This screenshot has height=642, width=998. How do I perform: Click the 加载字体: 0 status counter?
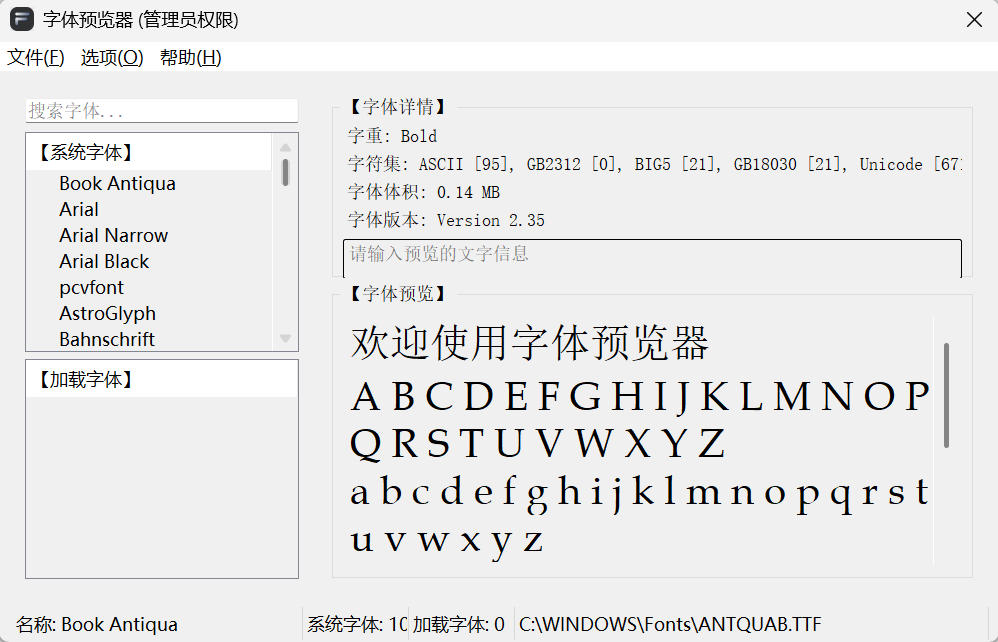[459, 623]
